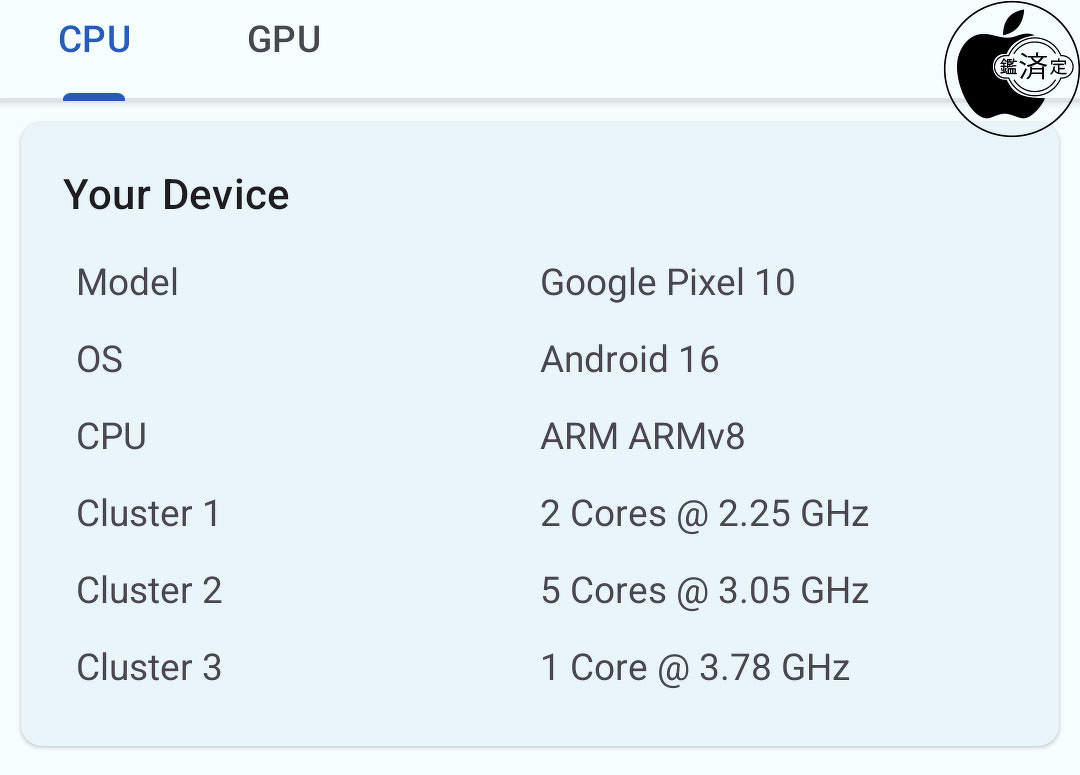Select the Google Pixel 10 value
The width and height of the screenshot is (1080, 775).
pyautogui.click(x=667, y=283)
